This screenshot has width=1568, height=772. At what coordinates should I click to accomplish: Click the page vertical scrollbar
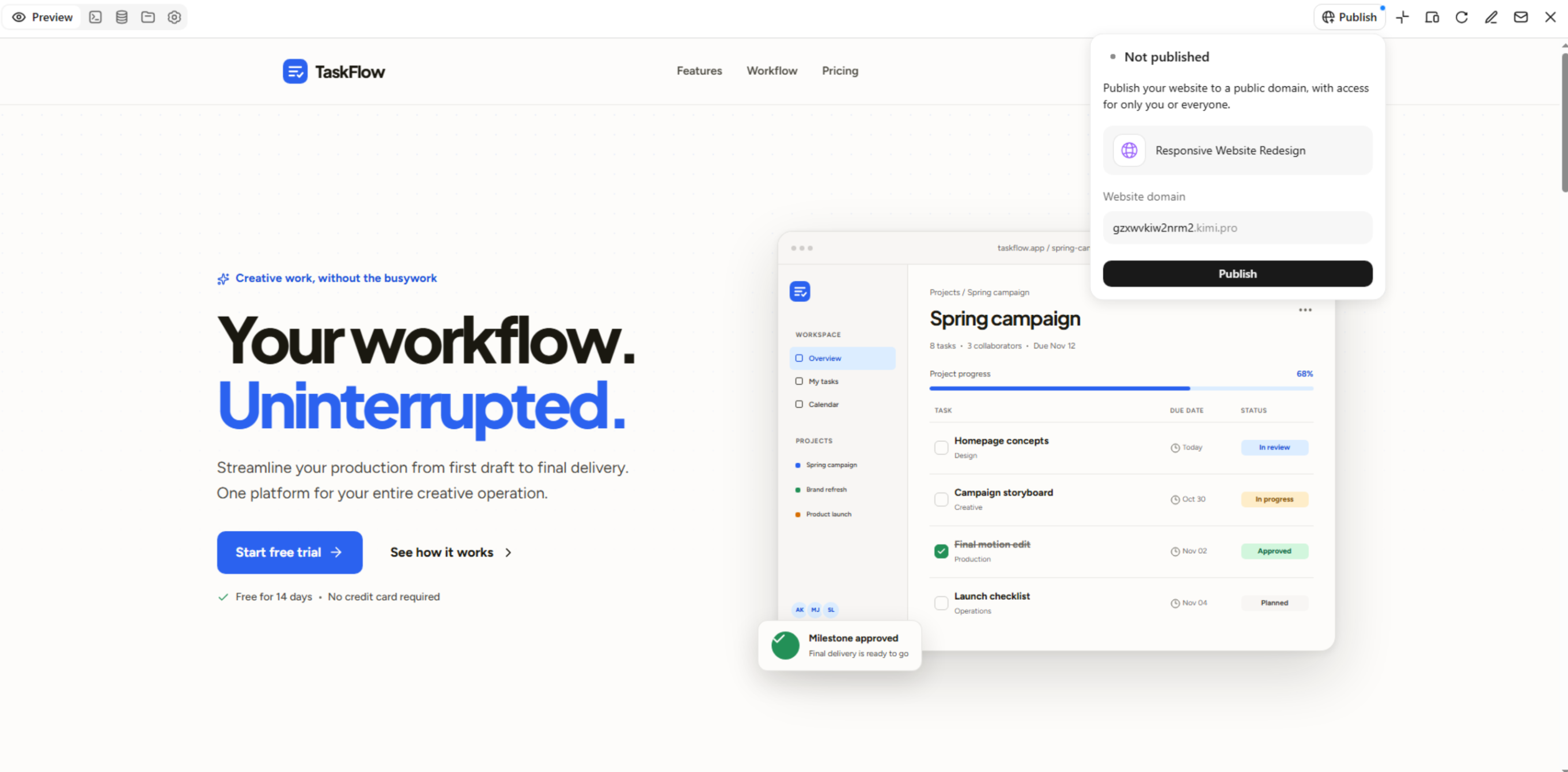coord(1564,122)
